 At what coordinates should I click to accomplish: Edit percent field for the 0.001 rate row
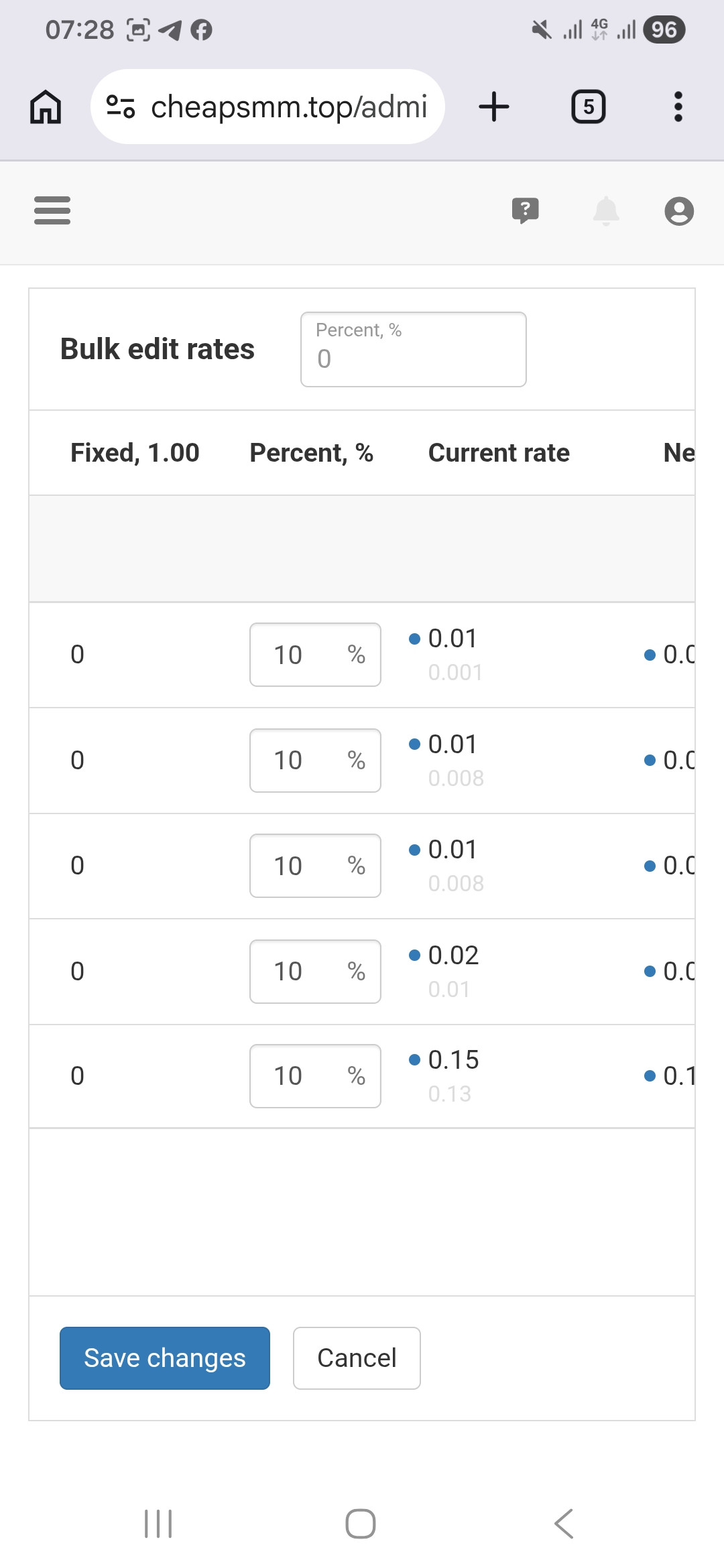point(315,655)
